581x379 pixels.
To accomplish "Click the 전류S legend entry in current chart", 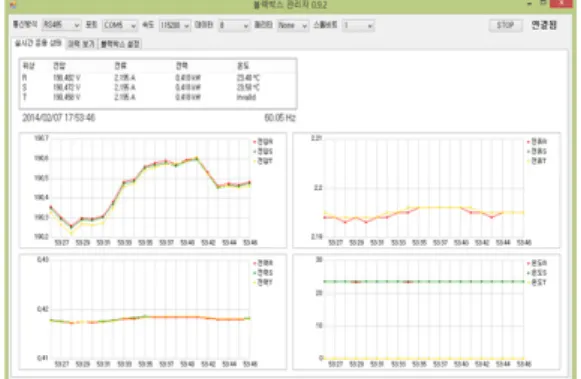I will pyautogui.click(x=537, y=151).
